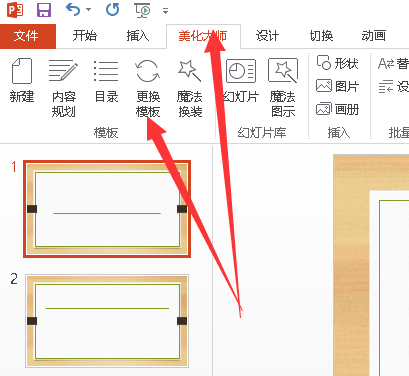Image resolution: width=409 pixels, height=376 pixels.
Task: Switch to the 动画 ribbon tab
Action: click(374, 36)
